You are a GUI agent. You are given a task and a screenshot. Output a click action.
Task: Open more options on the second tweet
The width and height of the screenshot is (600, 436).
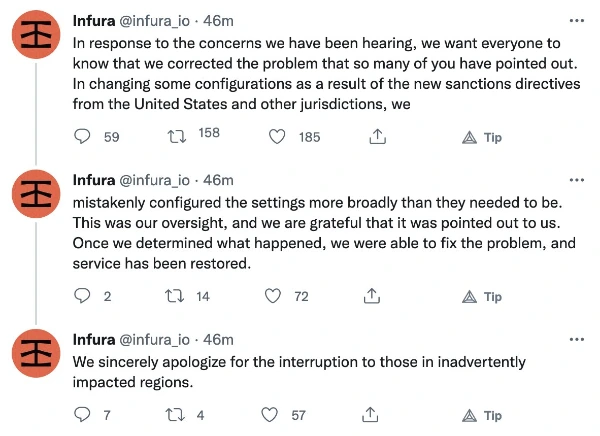click(x=577, y=180)
